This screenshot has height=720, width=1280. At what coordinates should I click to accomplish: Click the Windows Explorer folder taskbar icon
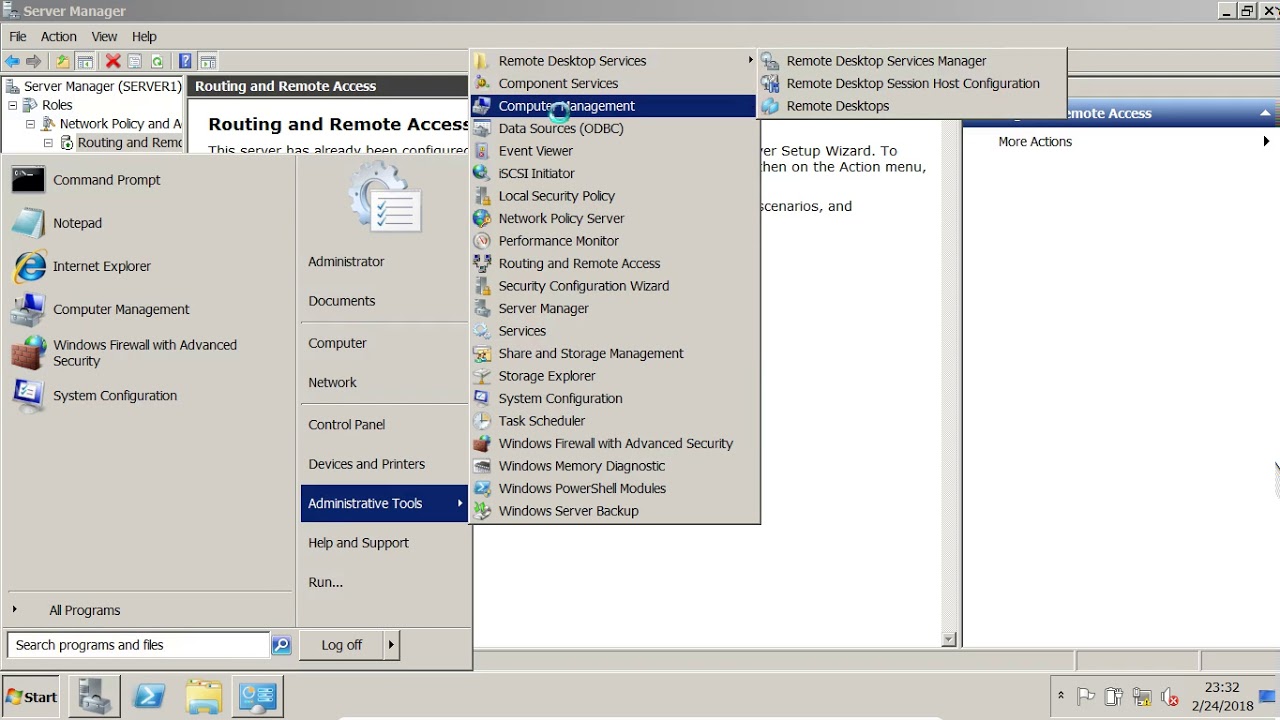click(x=203, y=696)
